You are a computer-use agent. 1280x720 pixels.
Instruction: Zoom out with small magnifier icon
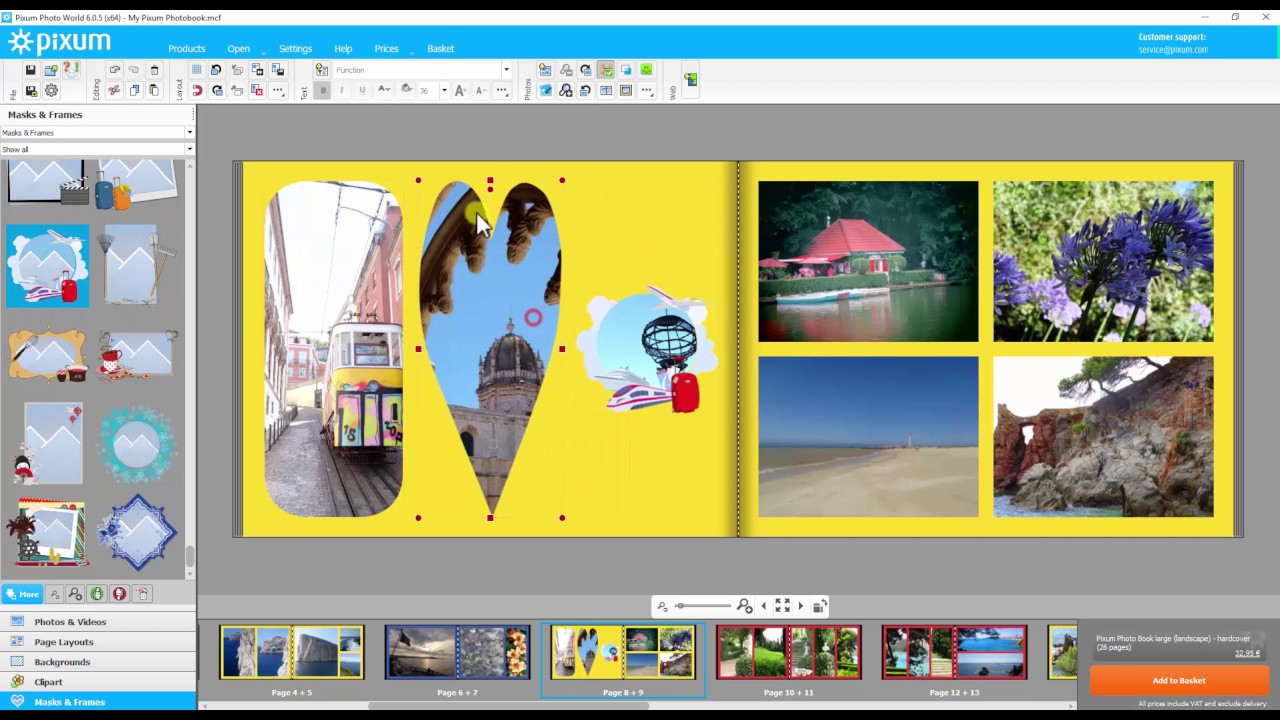[662, 607]
